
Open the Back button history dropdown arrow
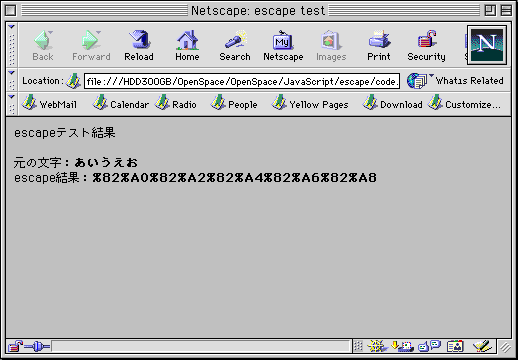[51, 32]
